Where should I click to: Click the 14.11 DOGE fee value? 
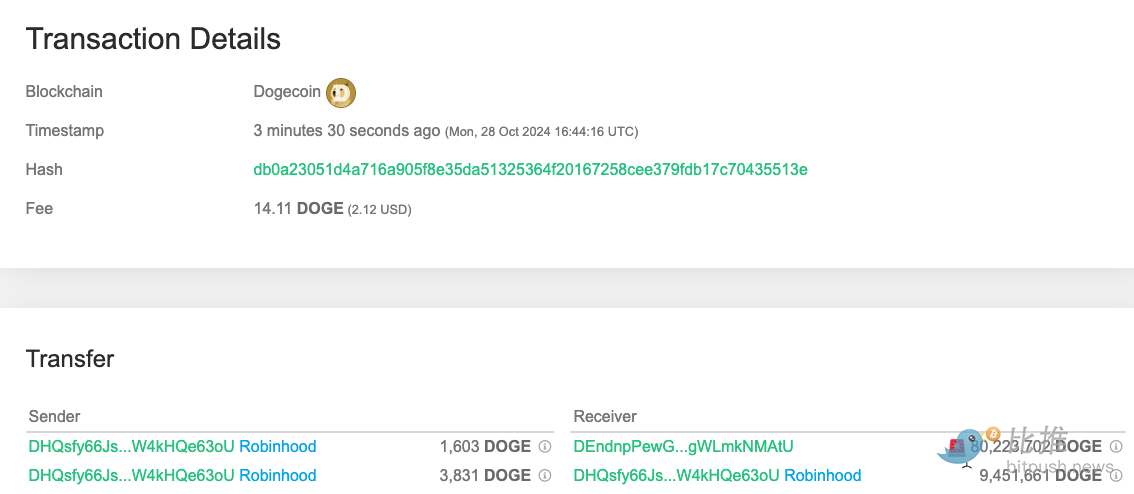coord(298,209)
